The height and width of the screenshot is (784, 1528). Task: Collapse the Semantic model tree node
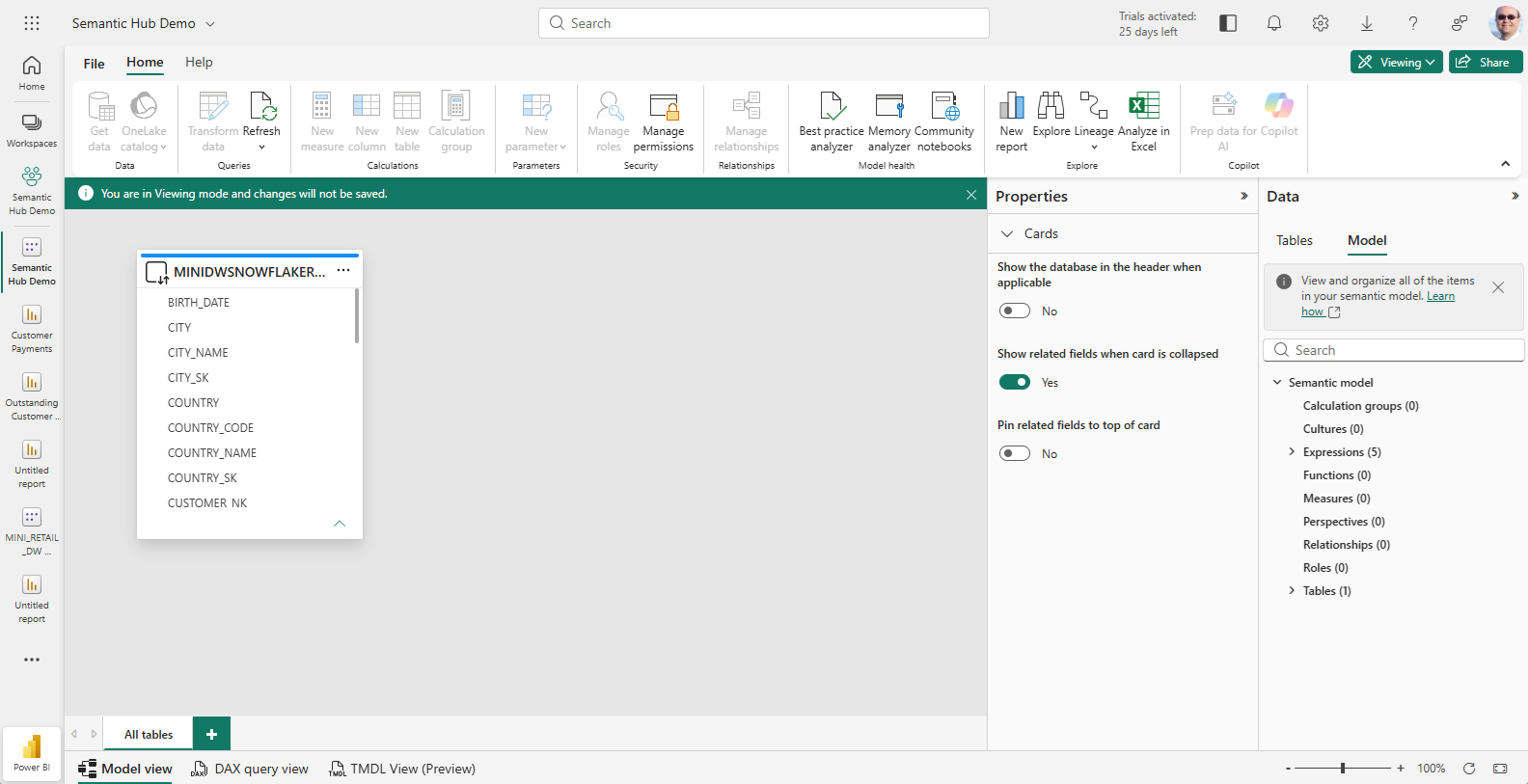(x=1277, y=382)
